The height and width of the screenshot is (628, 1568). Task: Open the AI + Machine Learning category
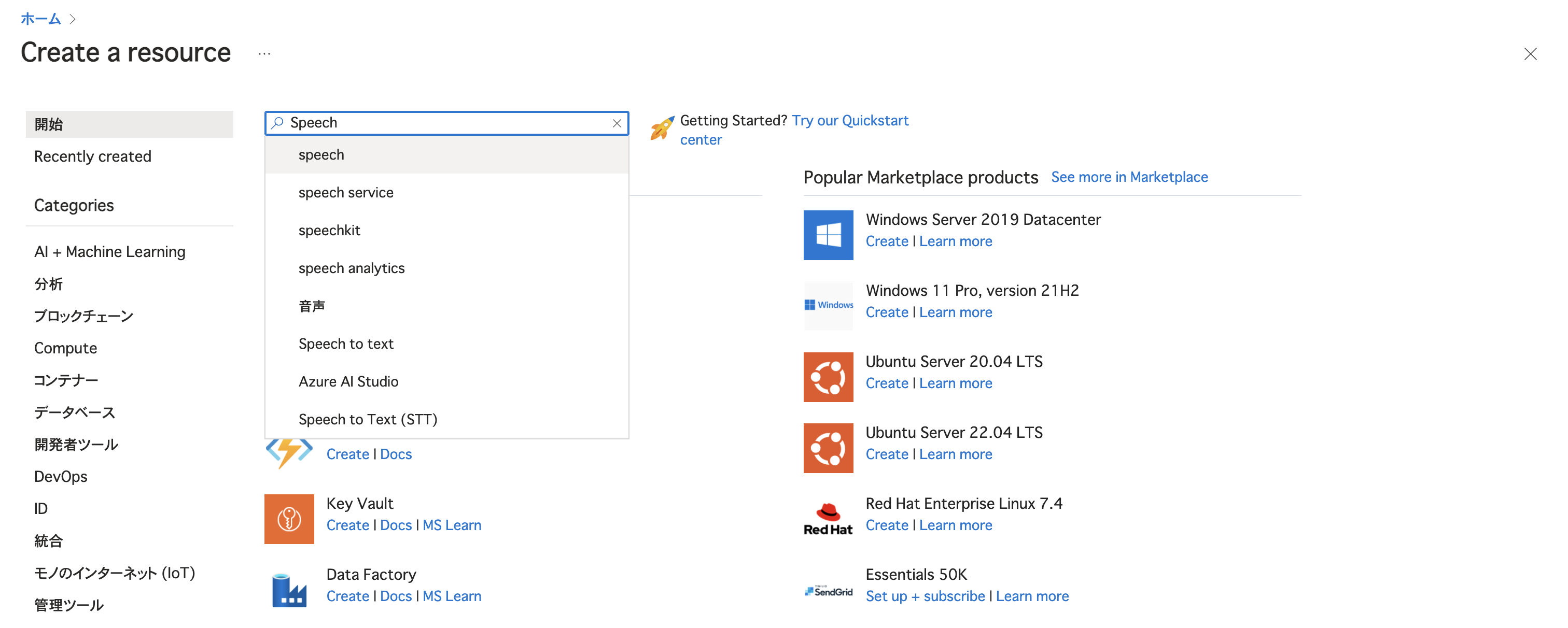[x=109, y=251]
